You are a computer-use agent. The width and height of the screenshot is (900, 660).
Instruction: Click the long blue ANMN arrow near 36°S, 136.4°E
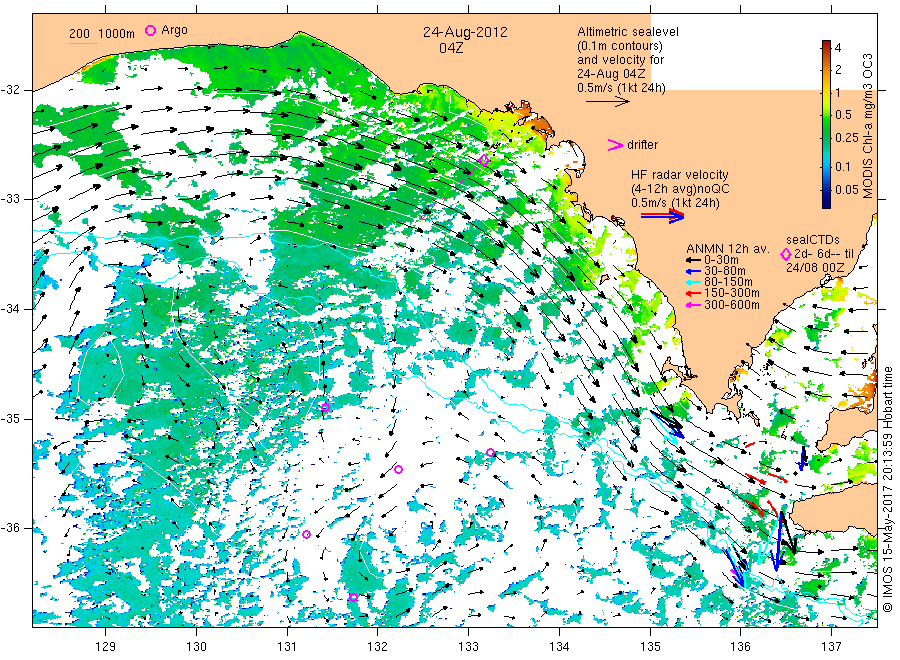point(778,541)
